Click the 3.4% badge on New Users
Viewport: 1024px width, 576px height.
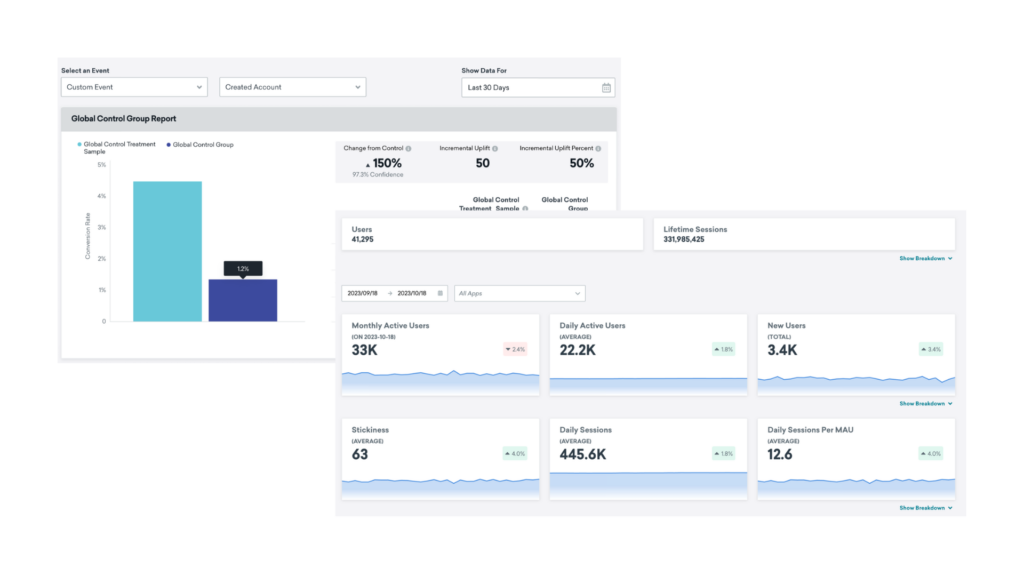[x=931, y=349]
